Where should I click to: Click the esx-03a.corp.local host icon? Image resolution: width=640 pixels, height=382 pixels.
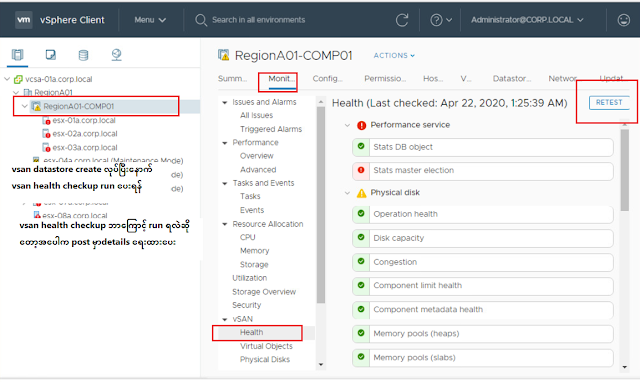(x=46, y=147)
